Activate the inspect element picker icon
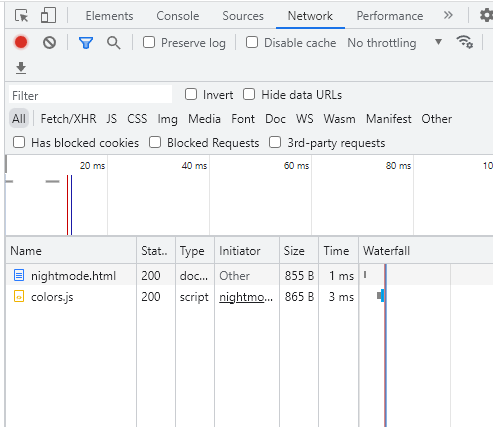This screenshot has height=427, width=493. pos(22,16)
